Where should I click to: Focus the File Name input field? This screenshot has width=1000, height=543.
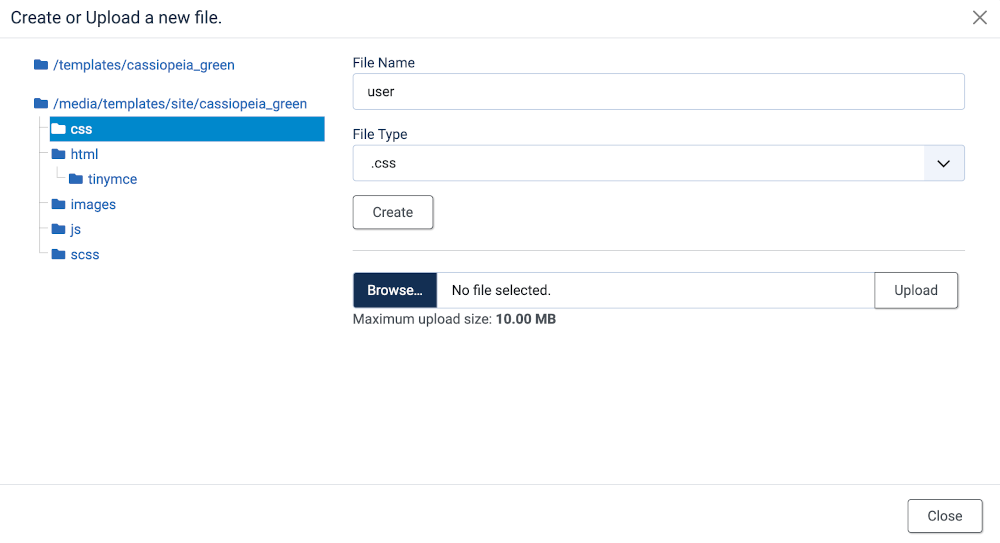click(658, 92)
